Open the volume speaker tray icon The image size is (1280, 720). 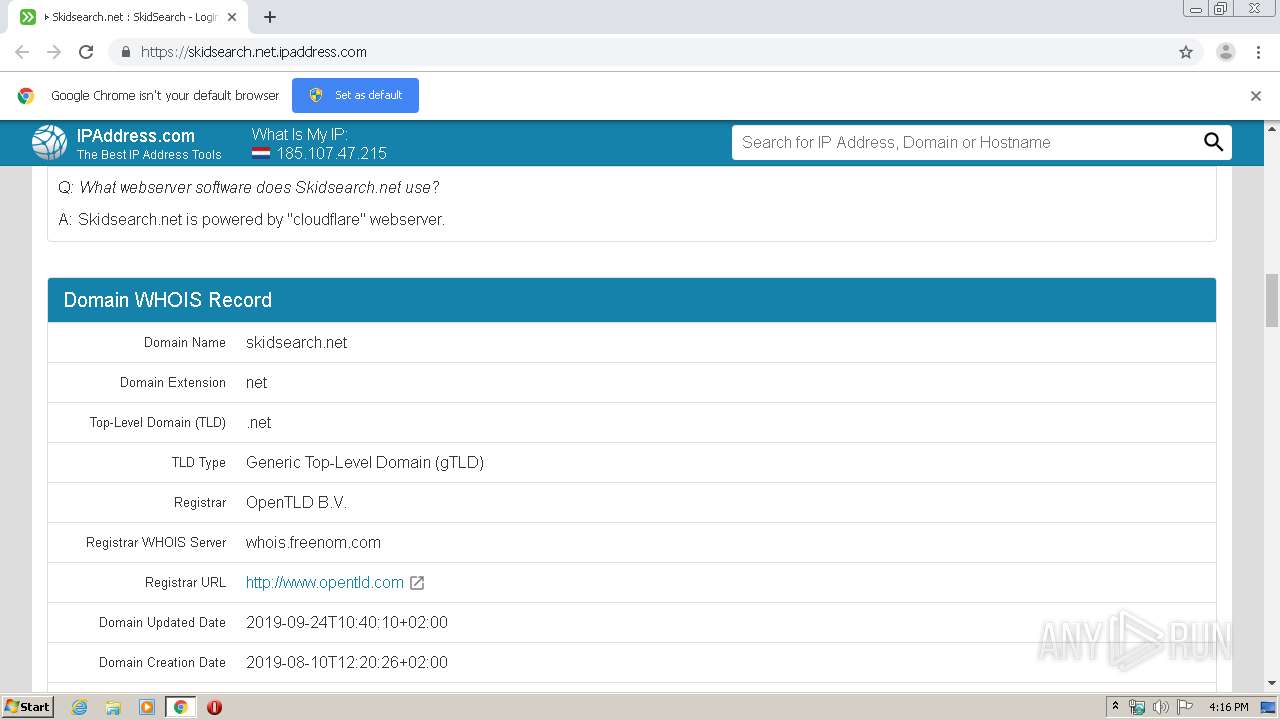coord(1160,707)
